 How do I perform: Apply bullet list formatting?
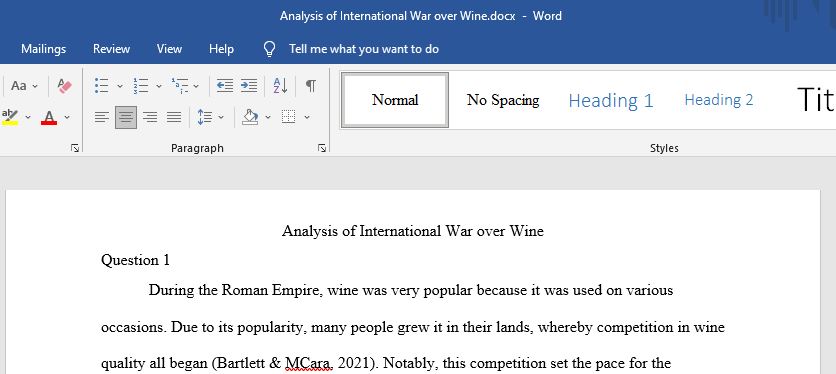tap(102, 85)
